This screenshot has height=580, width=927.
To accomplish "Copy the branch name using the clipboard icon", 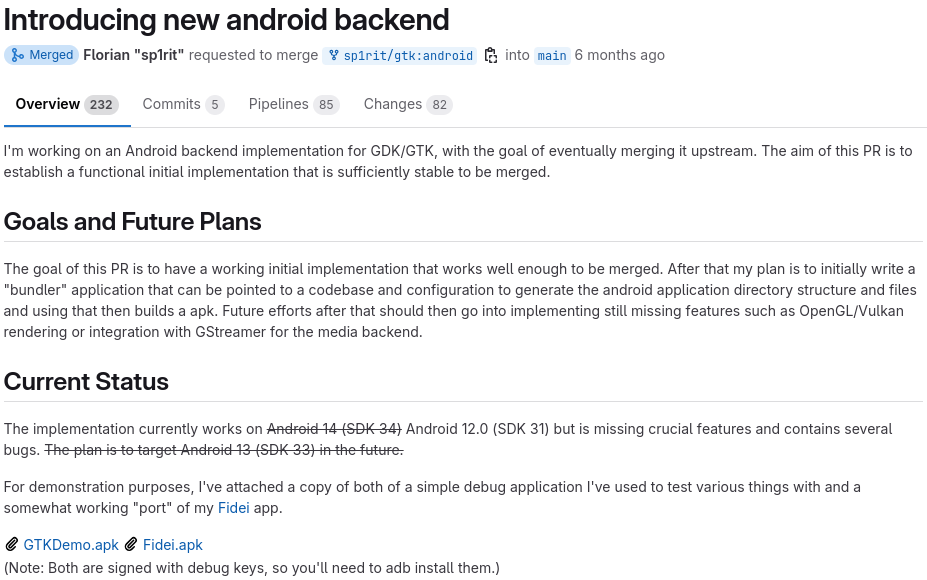I will (x=490, y=56).
